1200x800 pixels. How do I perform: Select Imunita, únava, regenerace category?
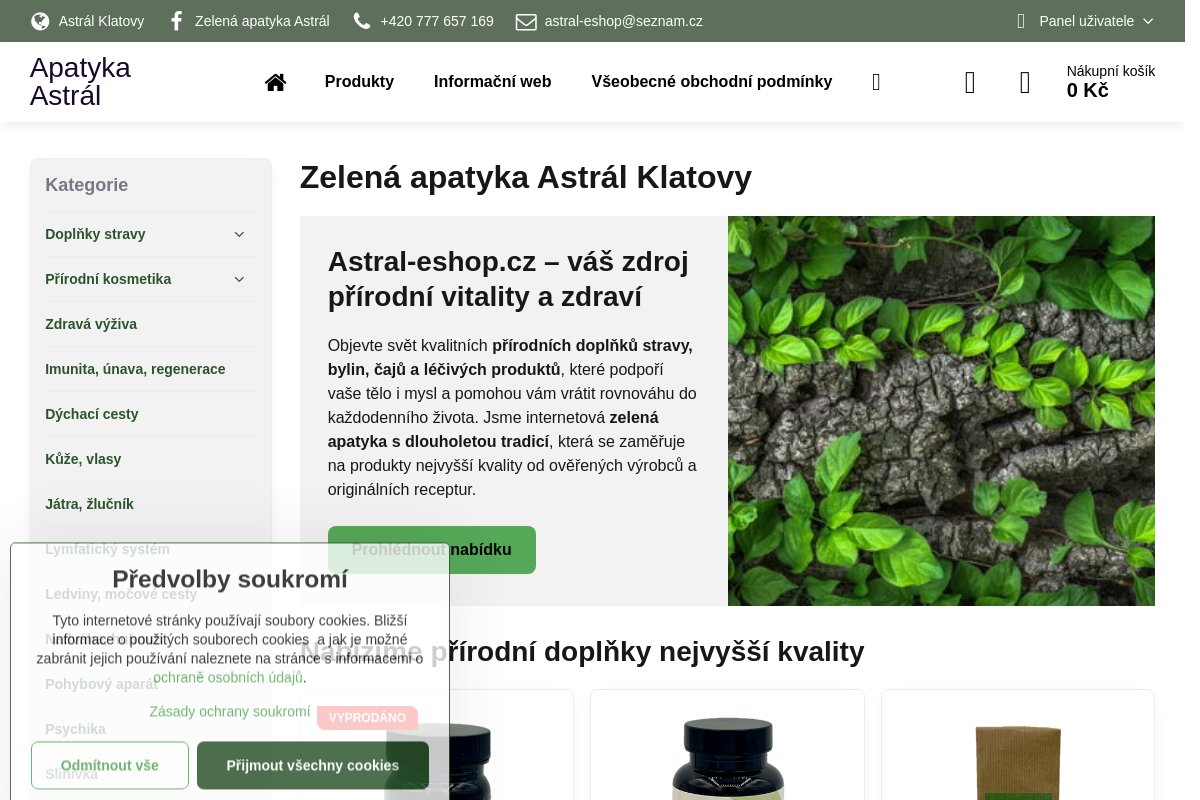(135, 369)
